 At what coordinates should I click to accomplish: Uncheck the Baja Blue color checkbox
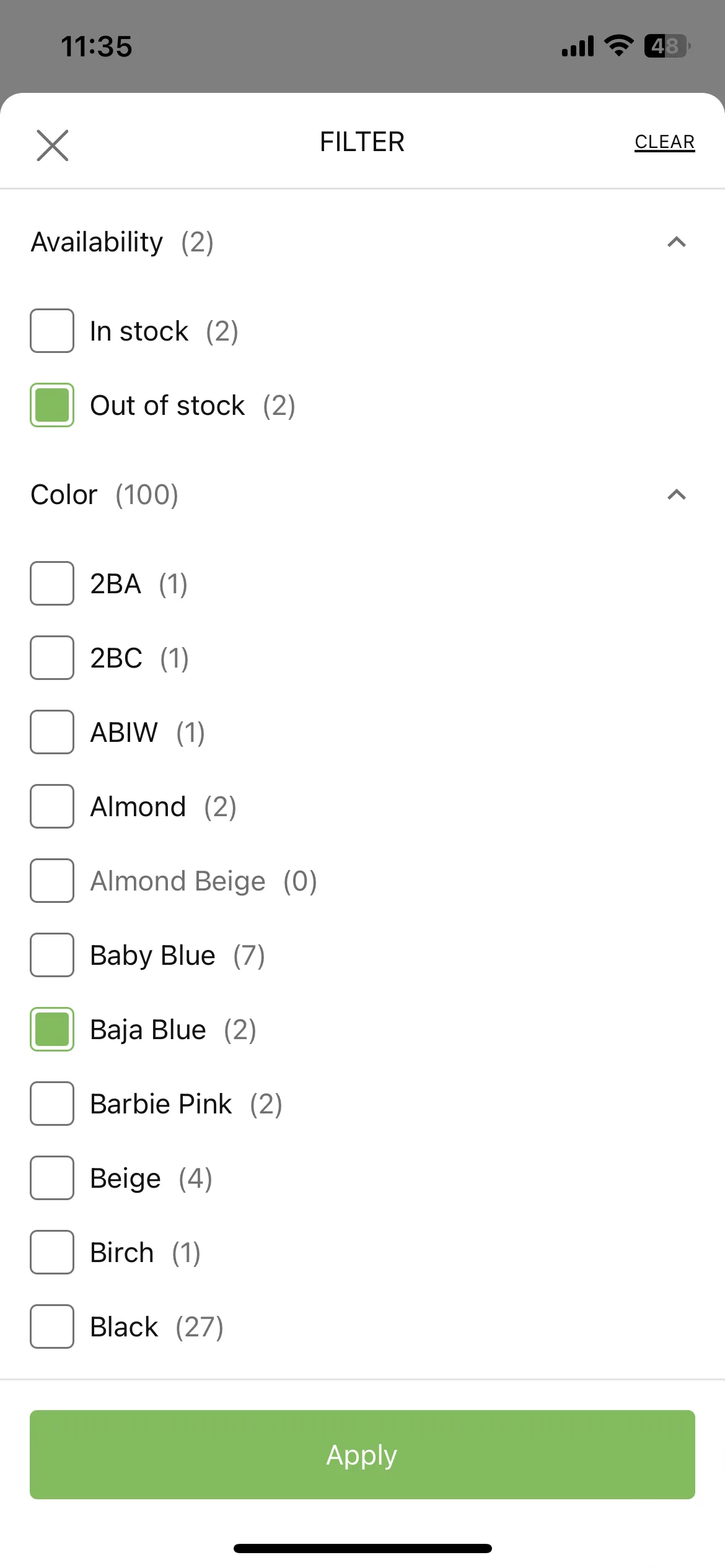[52, 1029]
